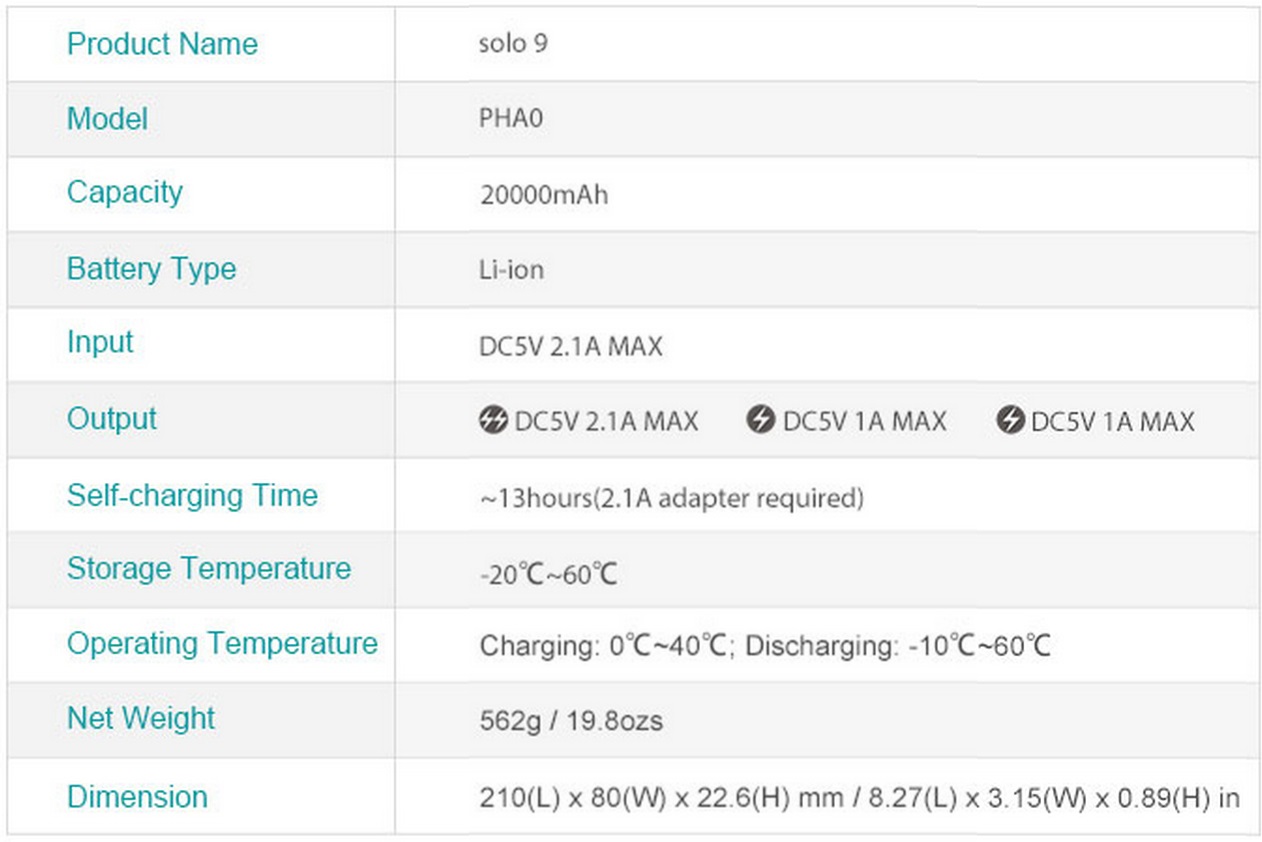Click the 210(L) x 80(W) dimension text

858,798
